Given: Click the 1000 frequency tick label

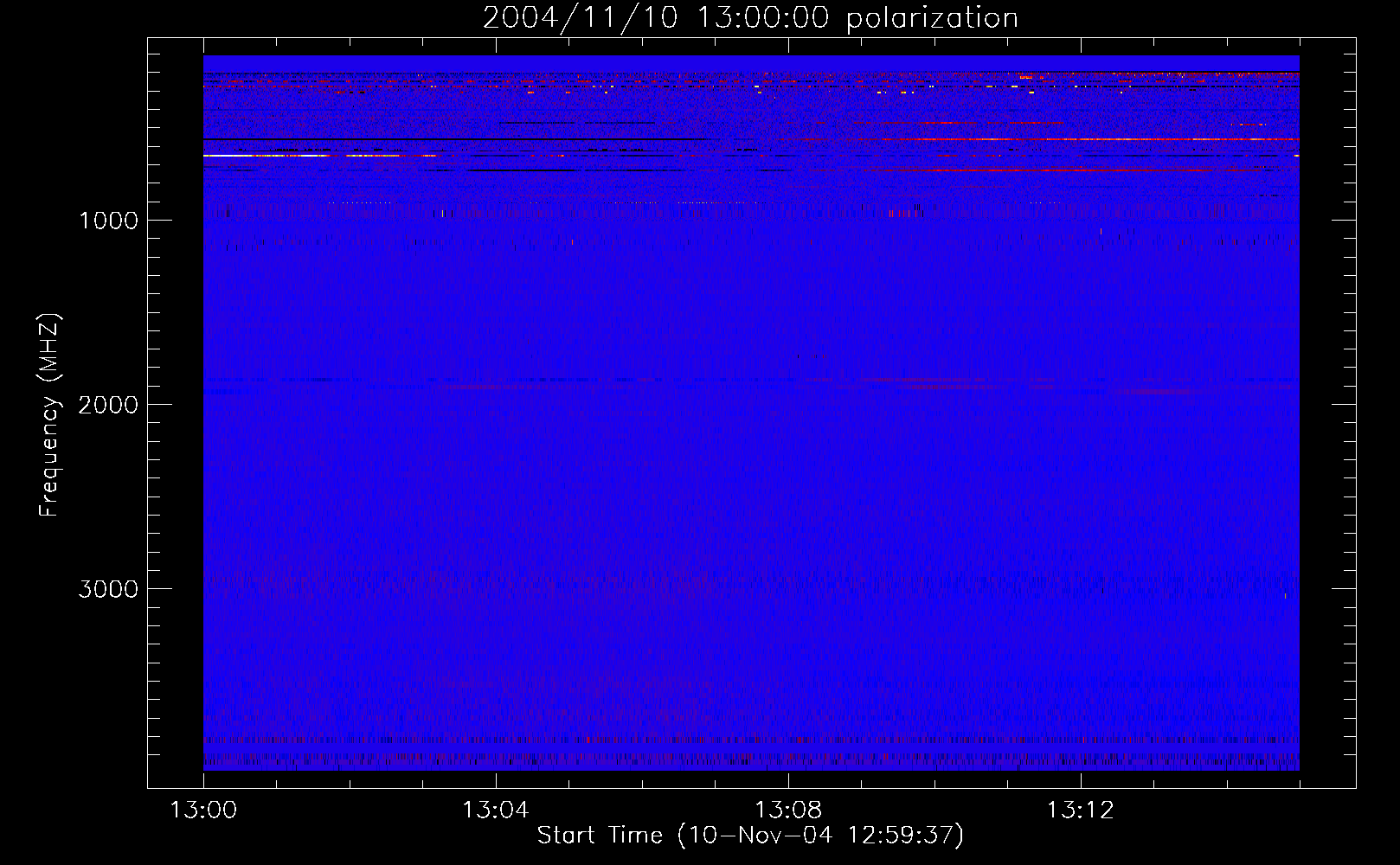Looking at the screenshot, I should [108, 221].
